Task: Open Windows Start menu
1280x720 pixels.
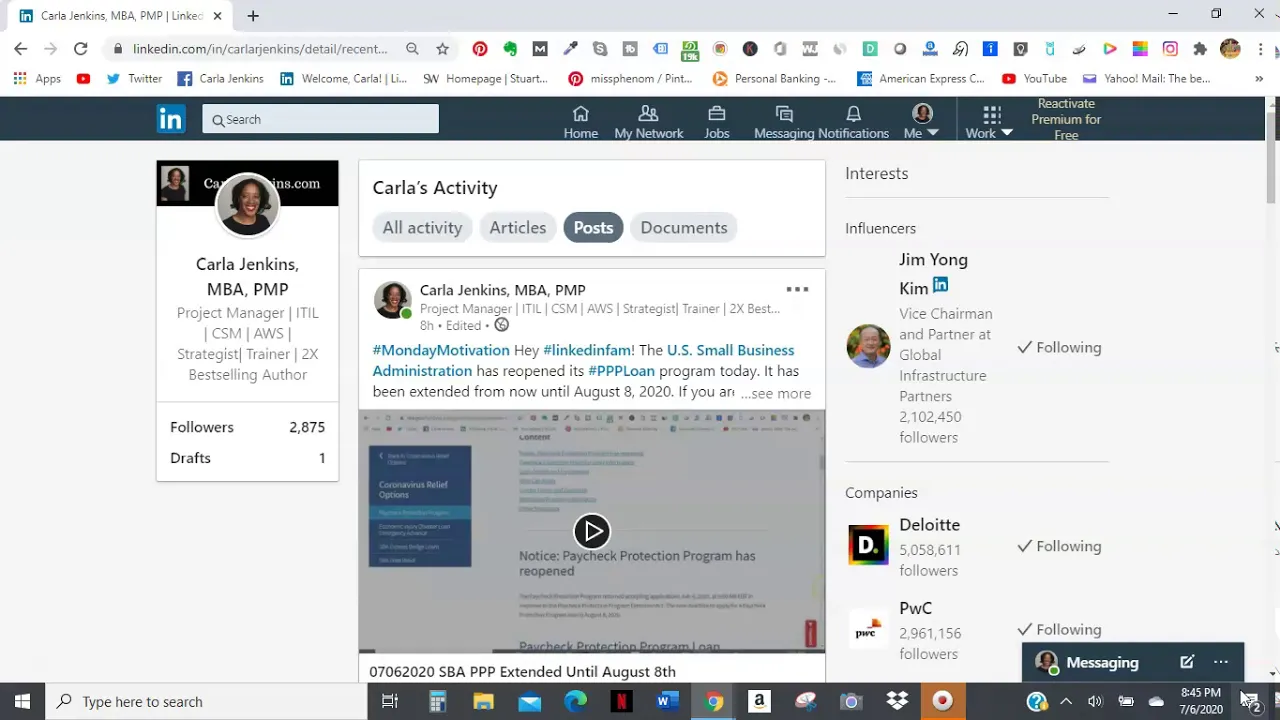Action: coord(22,701)
